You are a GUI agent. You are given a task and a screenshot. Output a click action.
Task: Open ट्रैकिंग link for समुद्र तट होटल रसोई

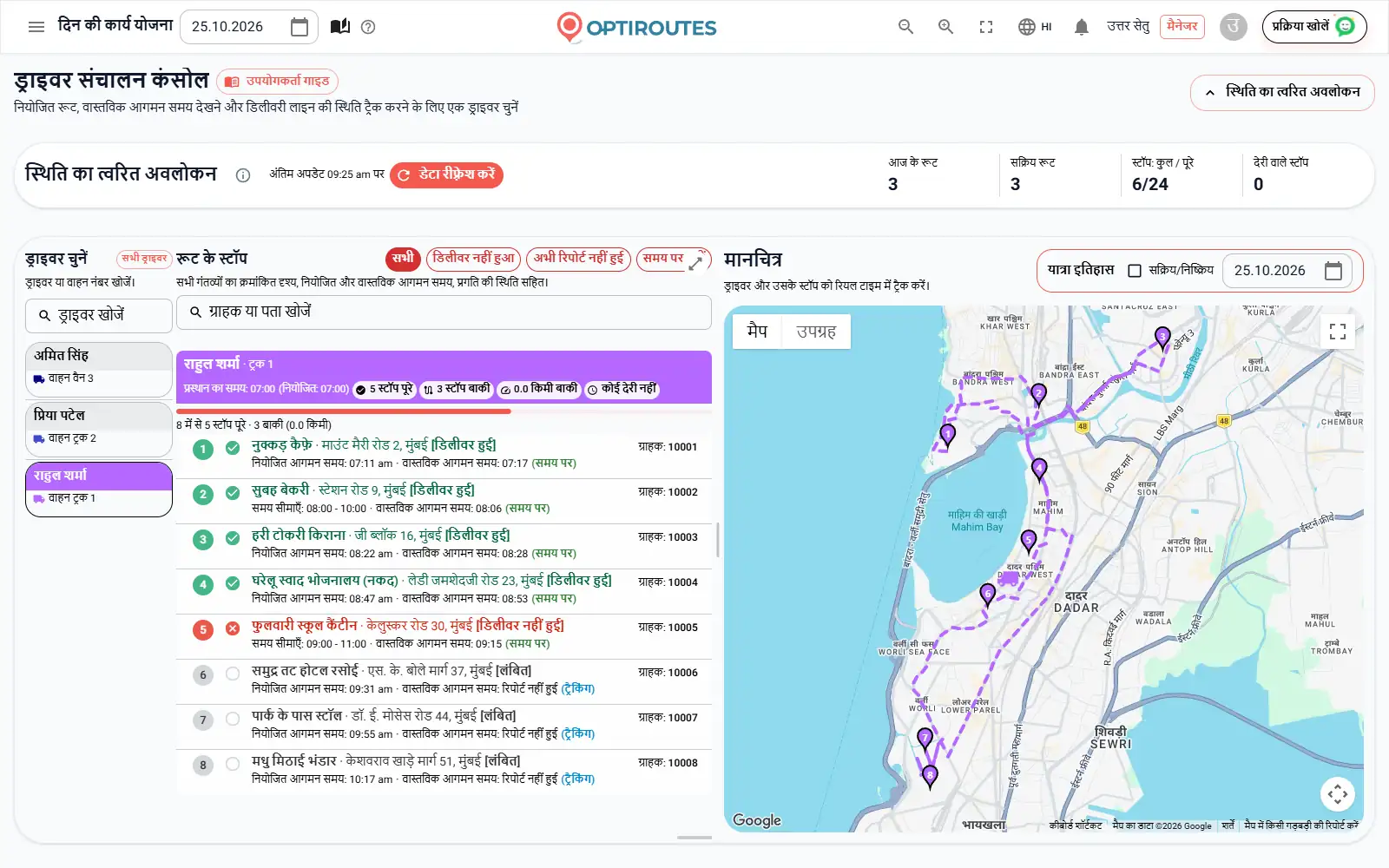pyautogui.click(x=578, y=689)
